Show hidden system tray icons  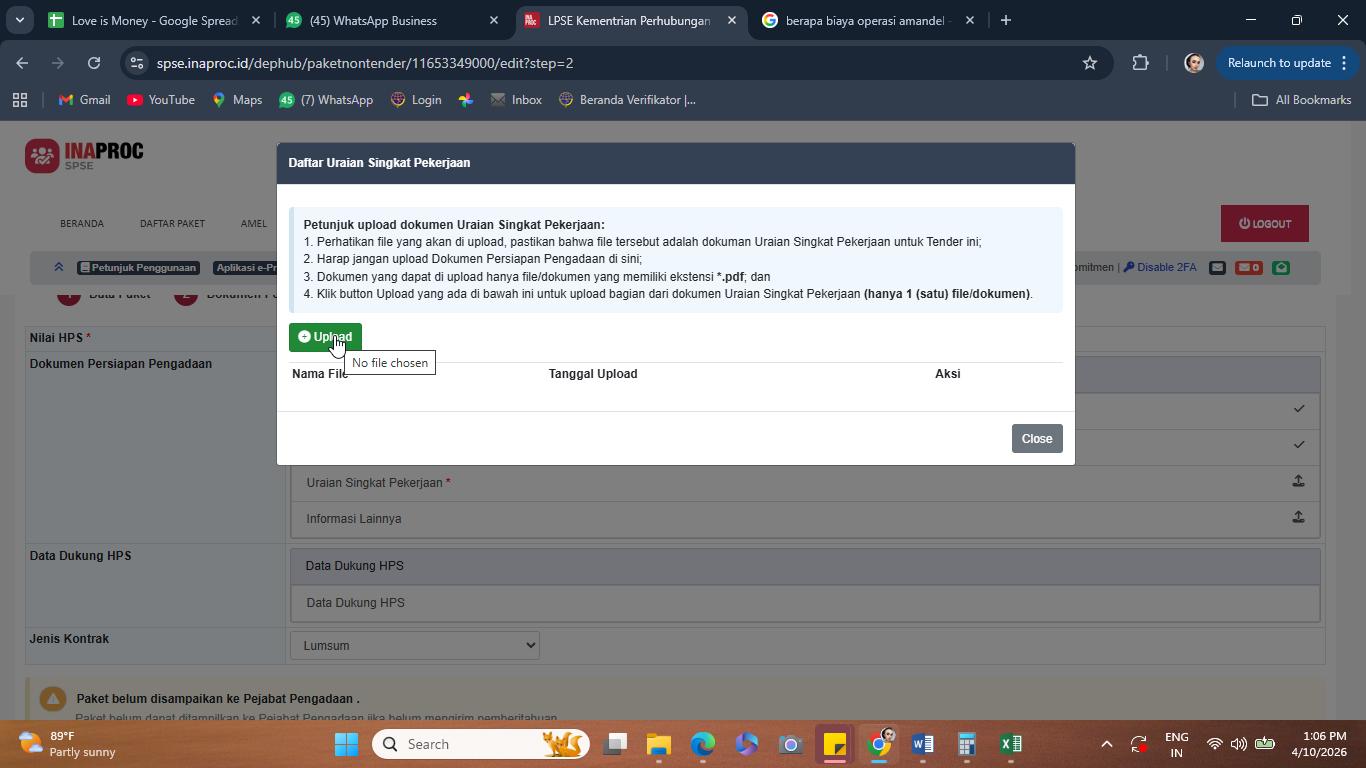[x=1106, y=744]
